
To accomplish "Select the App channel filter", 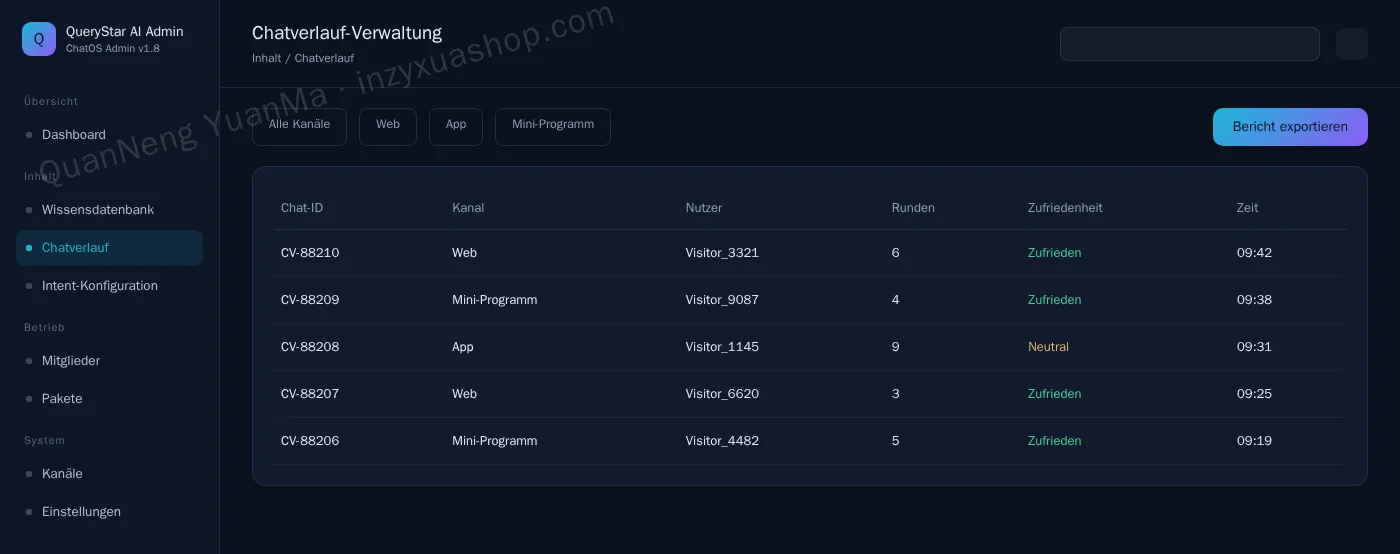I will click(x=456, y=127).
